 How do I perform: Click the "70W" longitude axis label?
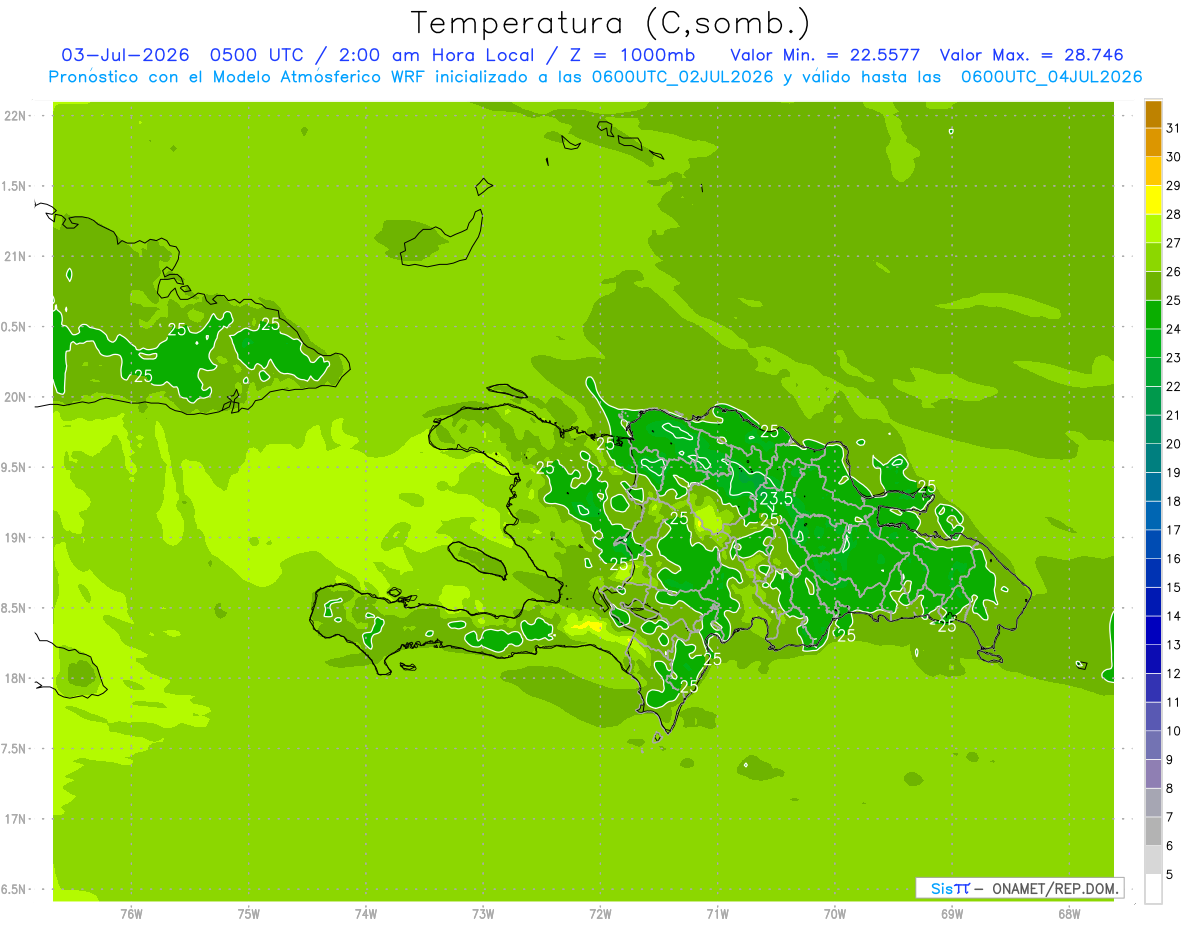pyautogui.click(x=835, y=913)
